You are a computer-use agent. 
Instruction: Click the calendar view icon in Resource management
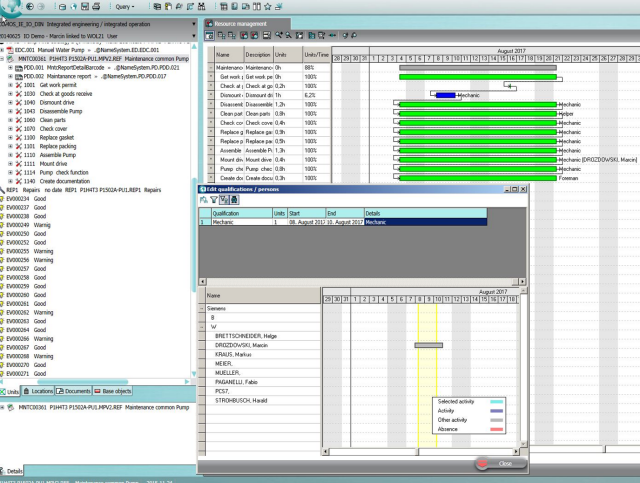coord(209,36)
